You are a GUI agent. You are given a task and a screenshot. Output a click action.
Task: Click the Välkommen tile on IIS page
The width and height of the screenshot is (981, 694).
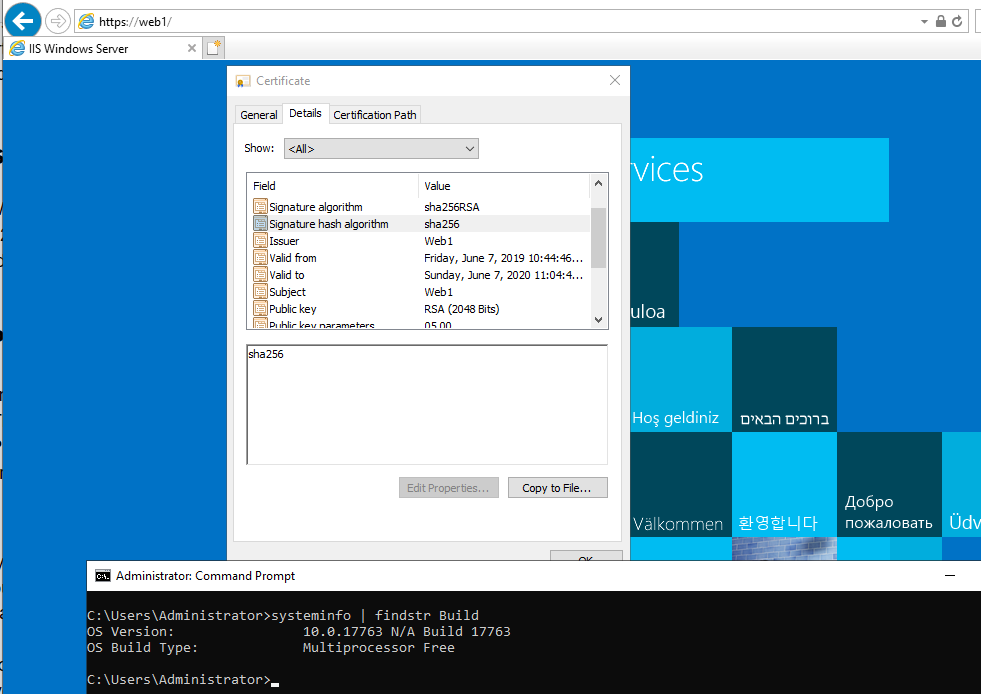pos(681,484)
